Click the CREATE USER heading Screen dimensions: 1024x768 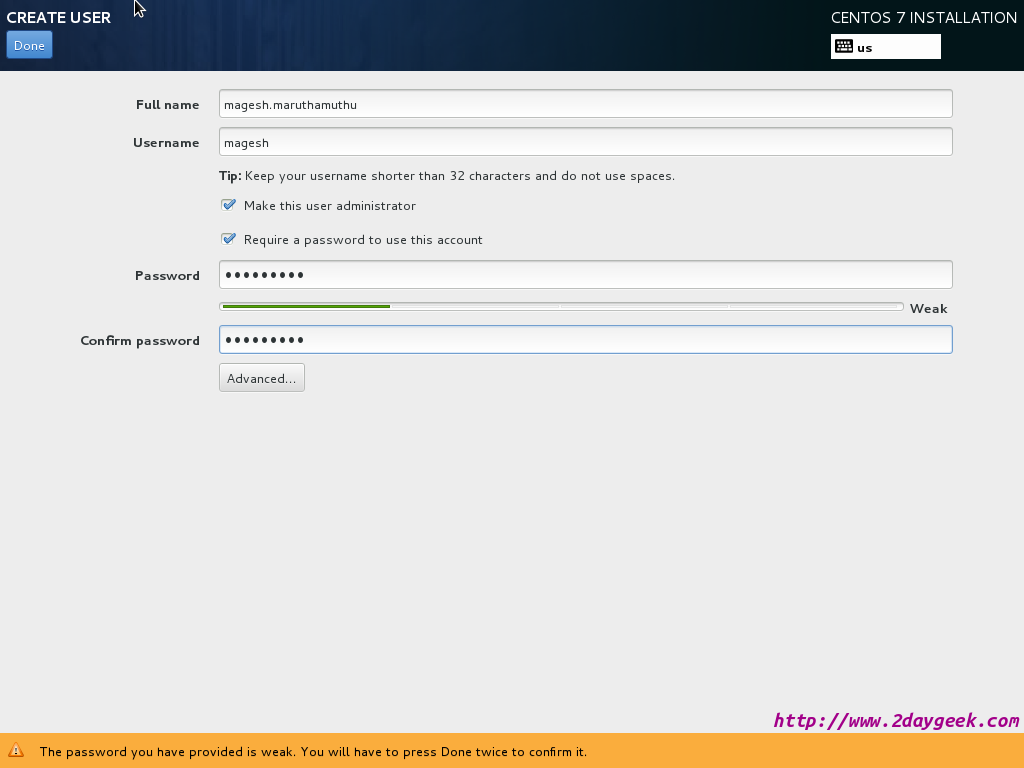[x=59, y=18]
